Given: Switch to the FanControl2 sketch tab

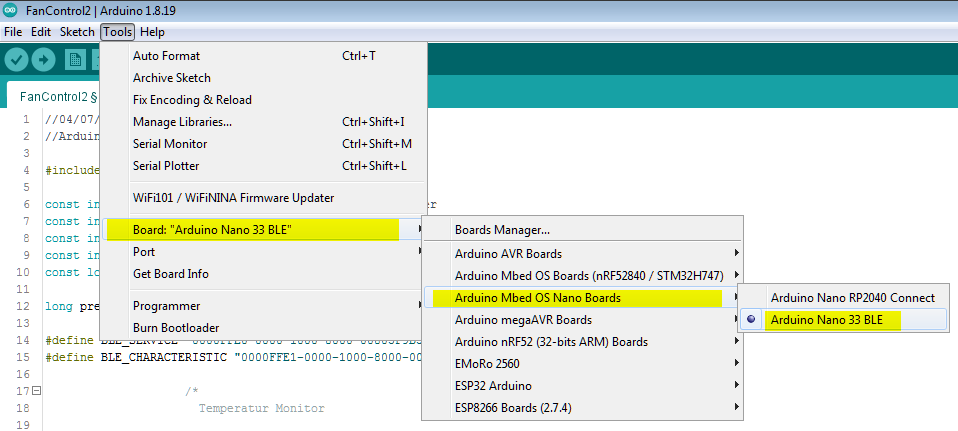Looking at the screenshot, I should tap(54, 96).
